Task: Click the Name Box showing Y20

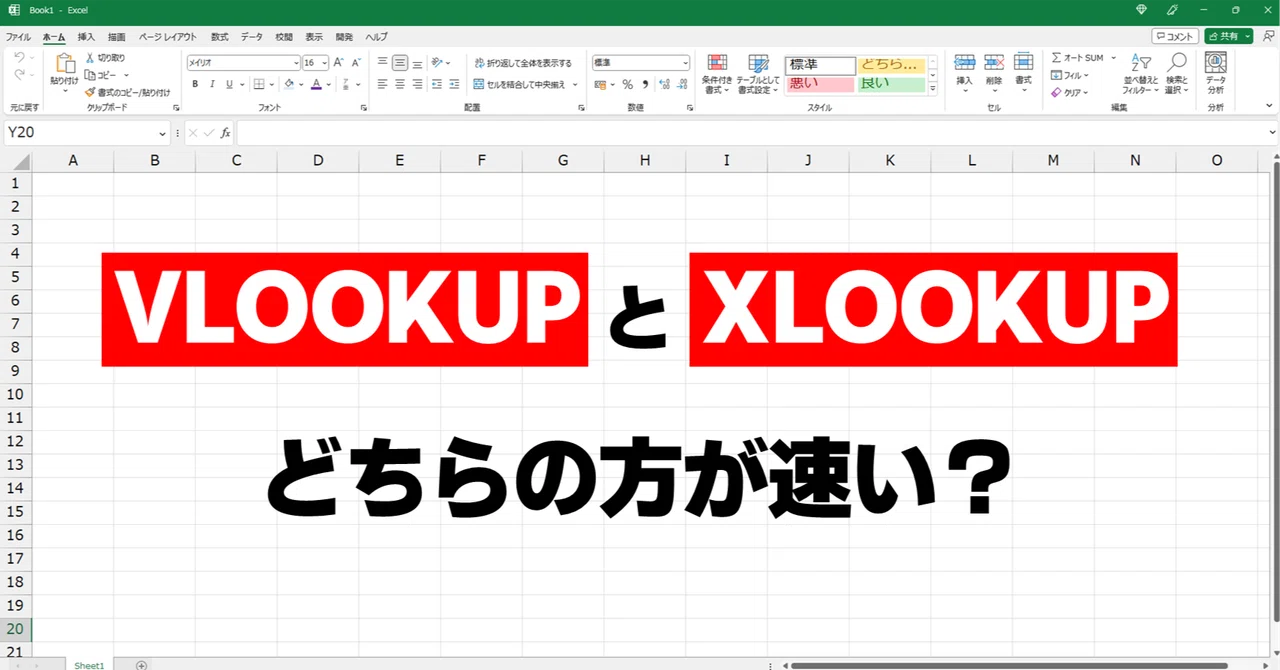Action: coord(88,132)
